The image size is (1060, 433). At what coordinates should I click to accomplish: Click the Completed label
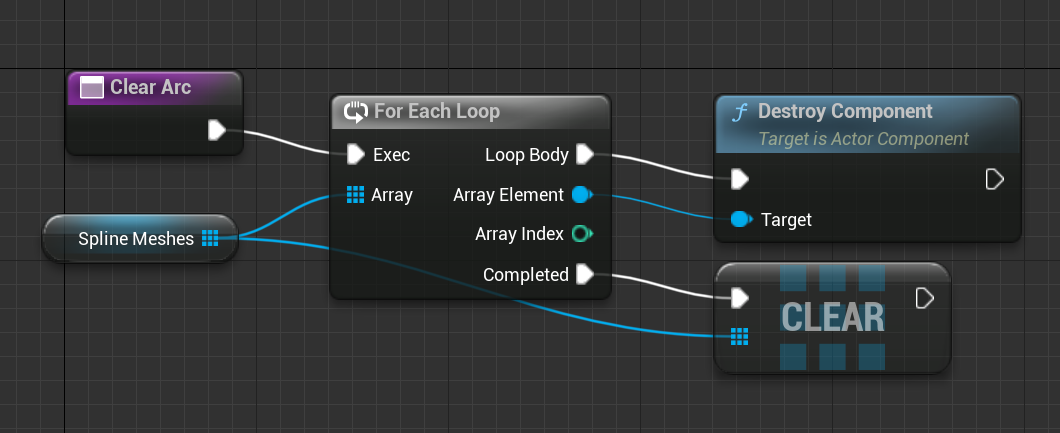coord(526,275)
